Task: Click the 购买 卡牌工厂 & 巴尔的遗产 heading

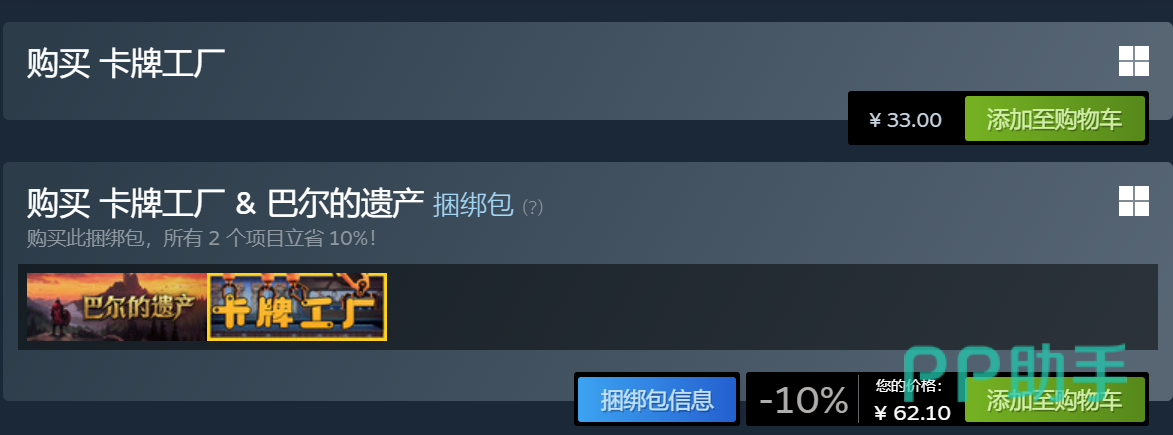Action: [x=225, y=204]
